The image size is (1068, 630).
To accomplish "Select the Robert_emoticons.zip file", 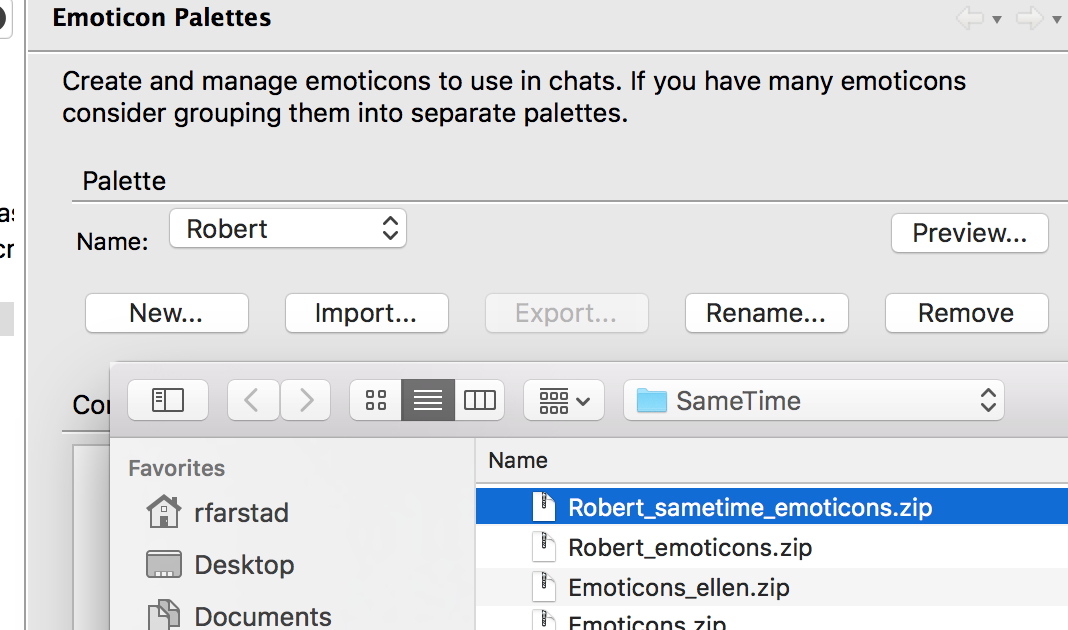I will [x=690, y=548].
